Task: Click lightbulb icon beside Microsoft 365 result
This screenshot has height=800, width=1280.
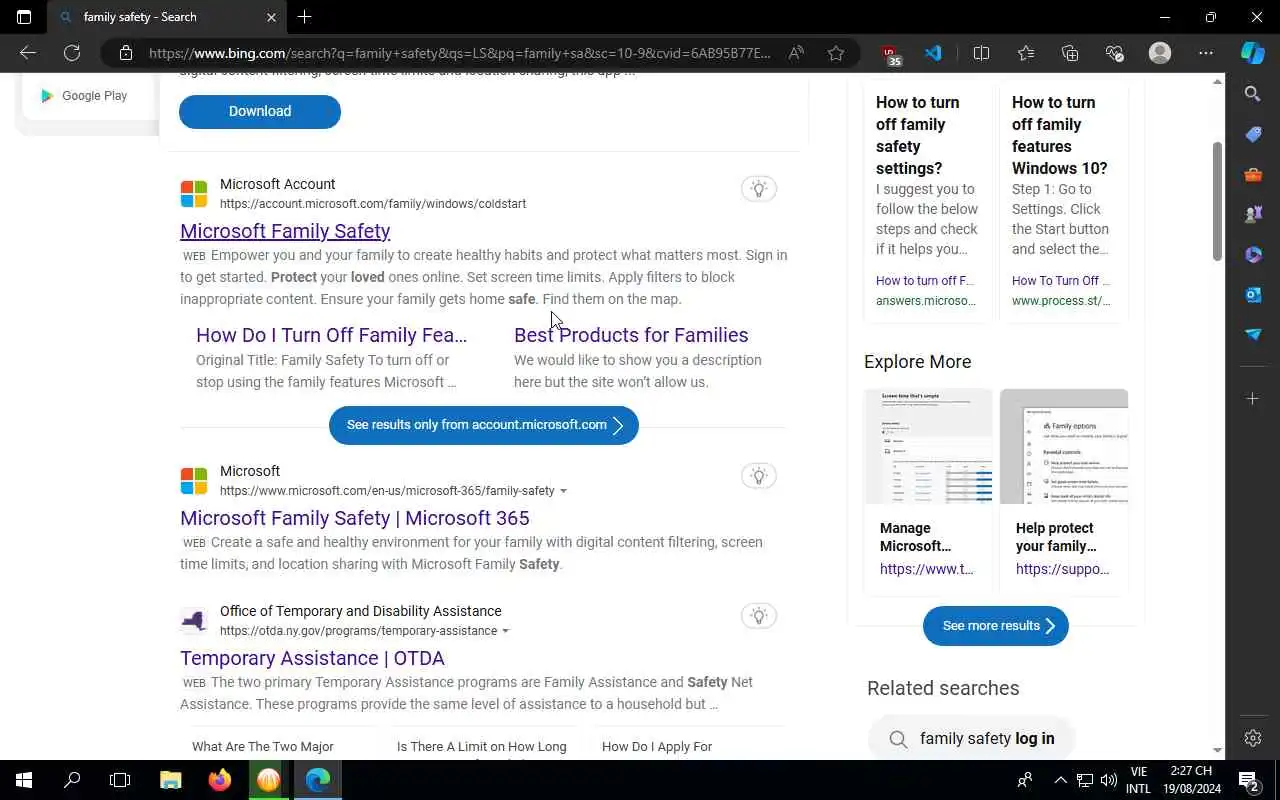Action: click(759, 476)
